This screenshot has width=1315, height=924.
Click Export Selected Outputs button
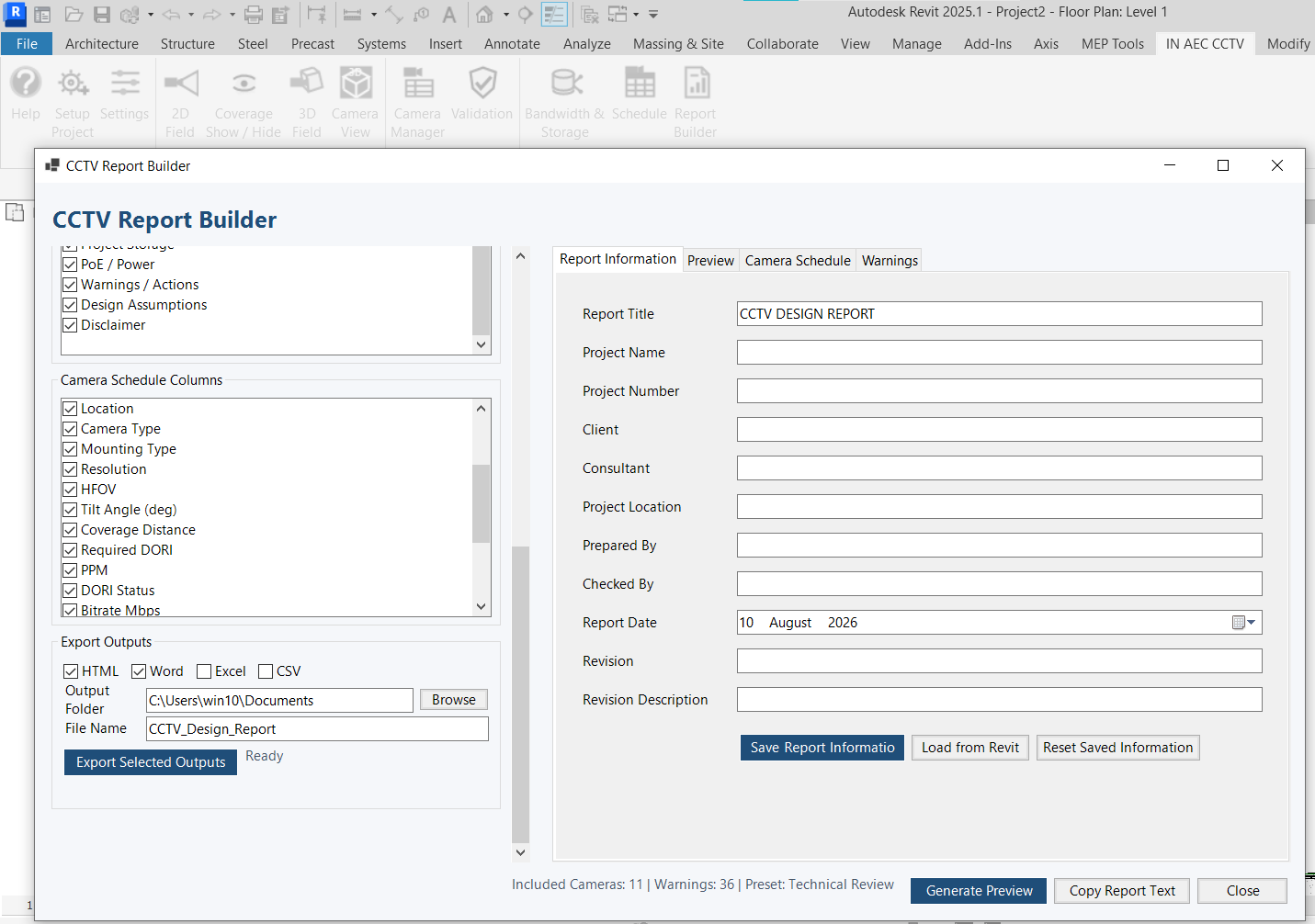point(151,762)
